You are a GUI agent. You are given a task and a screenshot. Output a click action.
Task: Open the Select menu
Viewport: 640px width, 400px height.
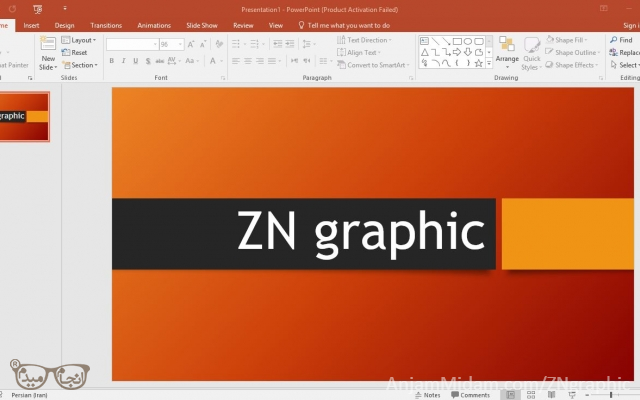(x=624, y=65)
